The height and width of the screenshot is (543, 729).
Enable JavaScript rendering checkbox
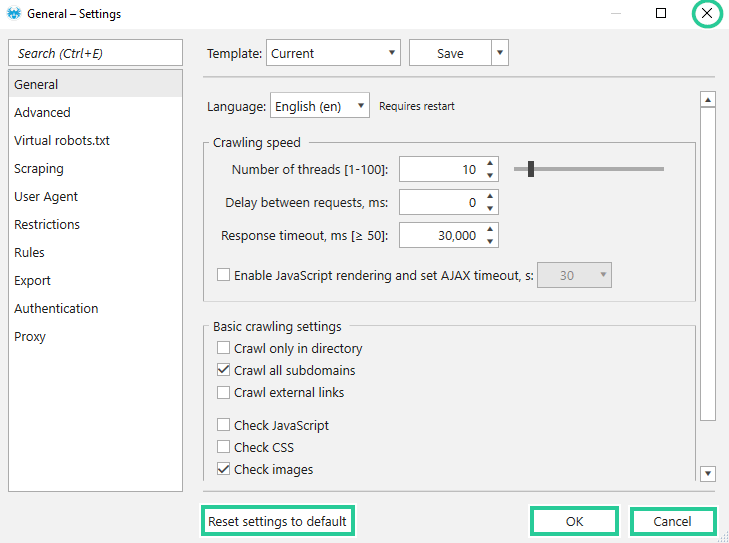(224, 275)
